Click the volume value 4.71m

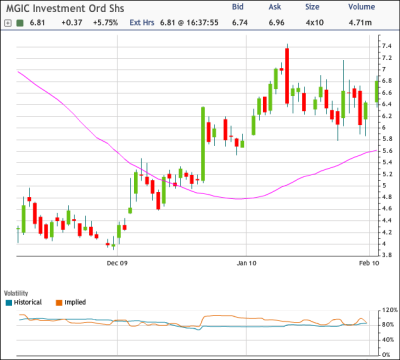point(360,23)
